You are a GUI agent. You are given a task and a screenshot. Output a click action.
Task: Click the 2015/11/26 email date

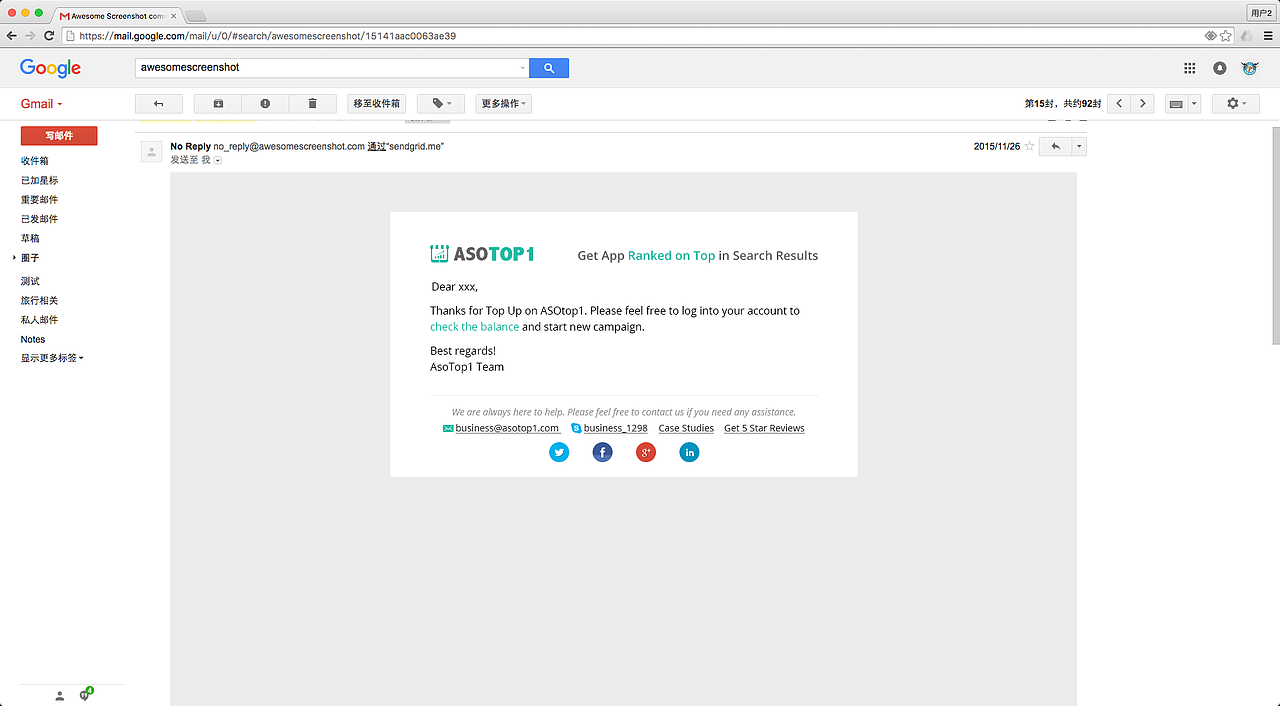click(x=997, y=146)
